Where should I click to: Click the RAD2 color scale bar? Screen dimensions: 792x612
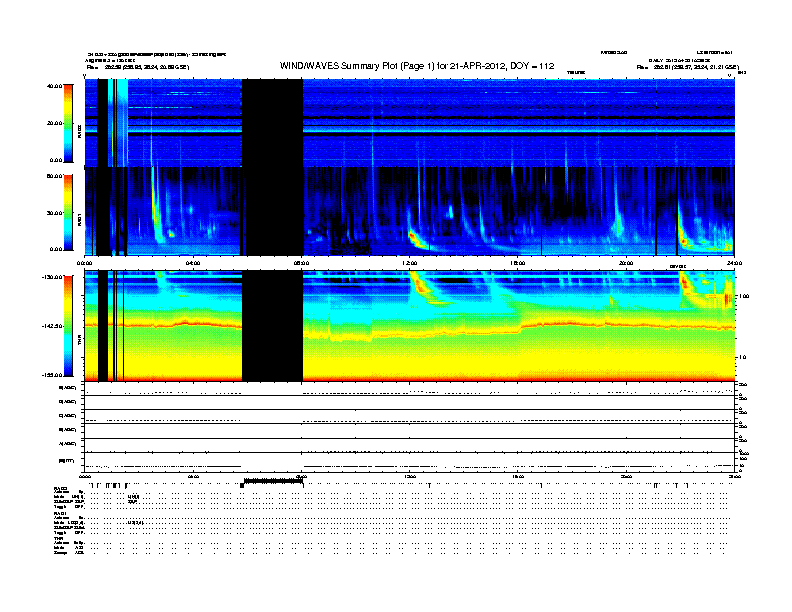[x=68, y=123]
